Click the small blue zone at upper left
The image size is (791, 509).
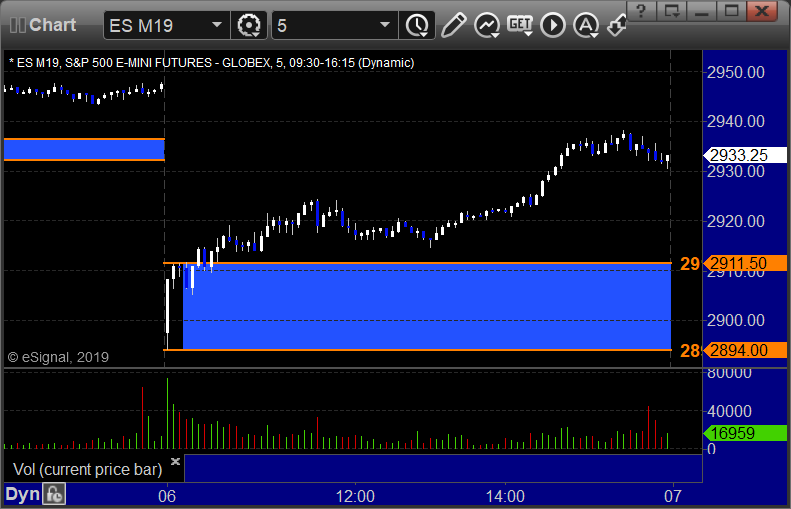[84, 149]
